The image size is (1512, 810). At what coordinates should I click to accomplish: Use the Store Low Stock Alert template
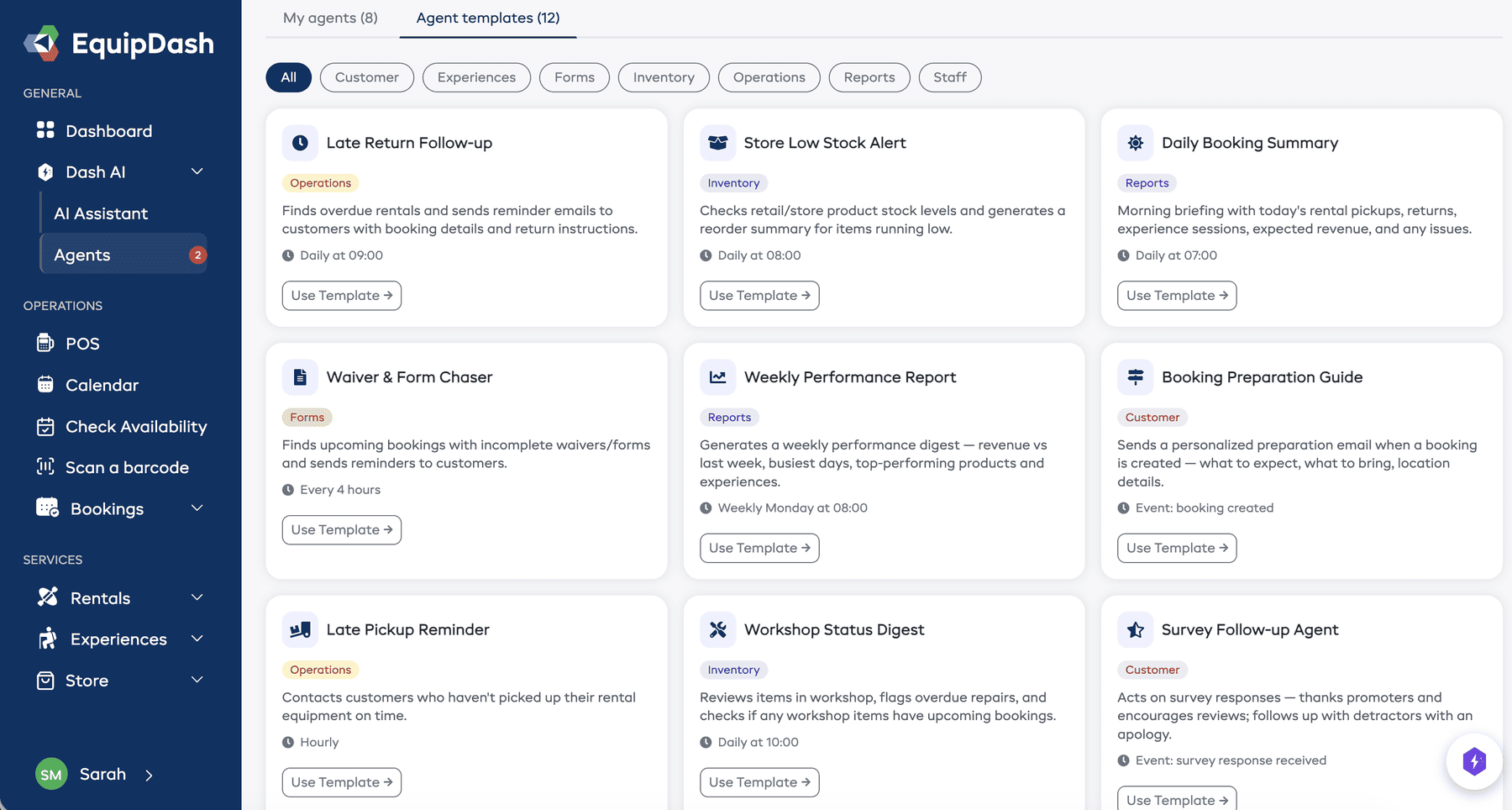(x=759, y=296)
